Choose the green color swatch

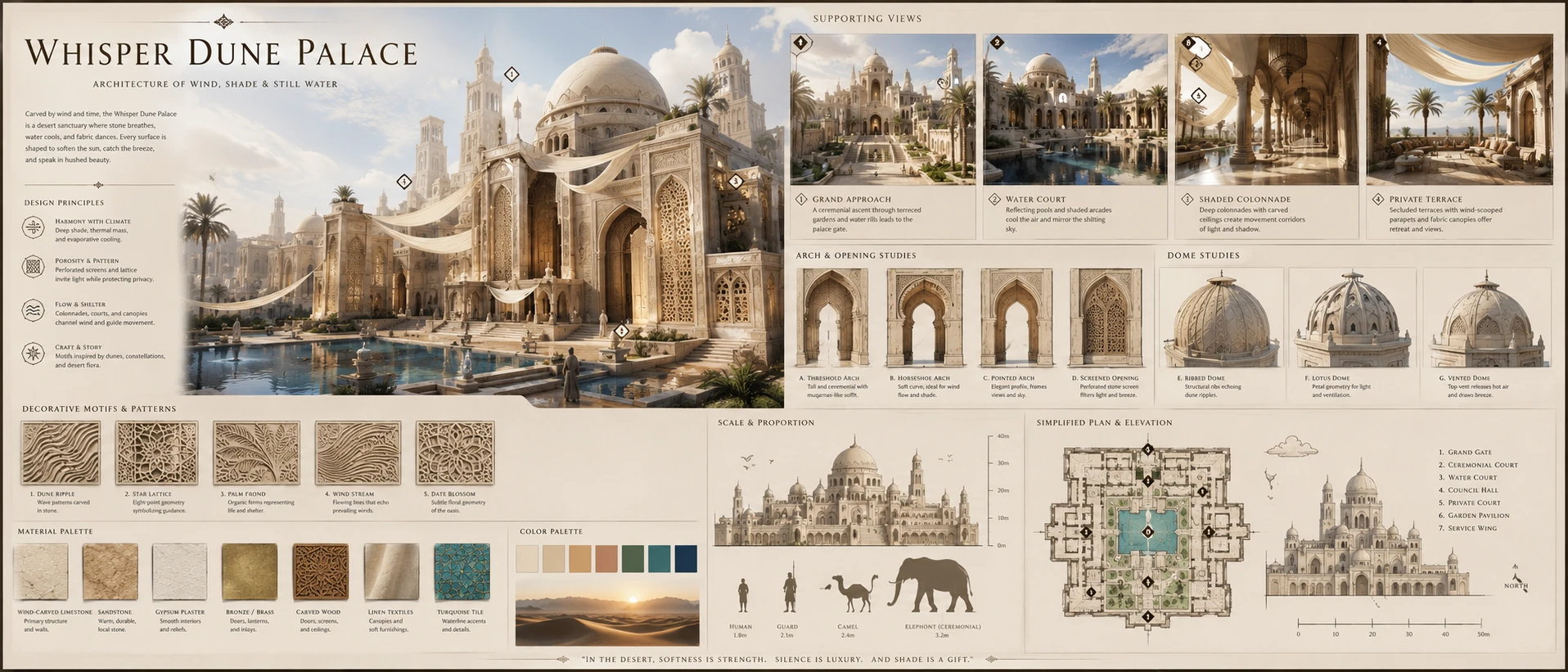pos(633,559)
